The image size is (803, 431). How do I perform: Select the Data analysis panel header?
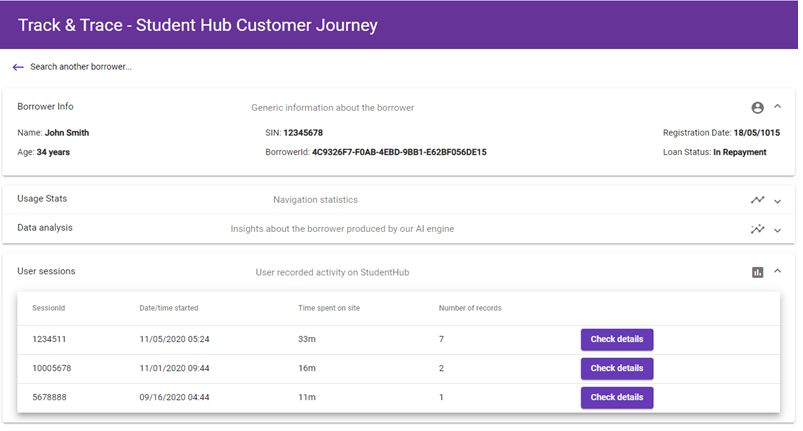coord(45,228)
